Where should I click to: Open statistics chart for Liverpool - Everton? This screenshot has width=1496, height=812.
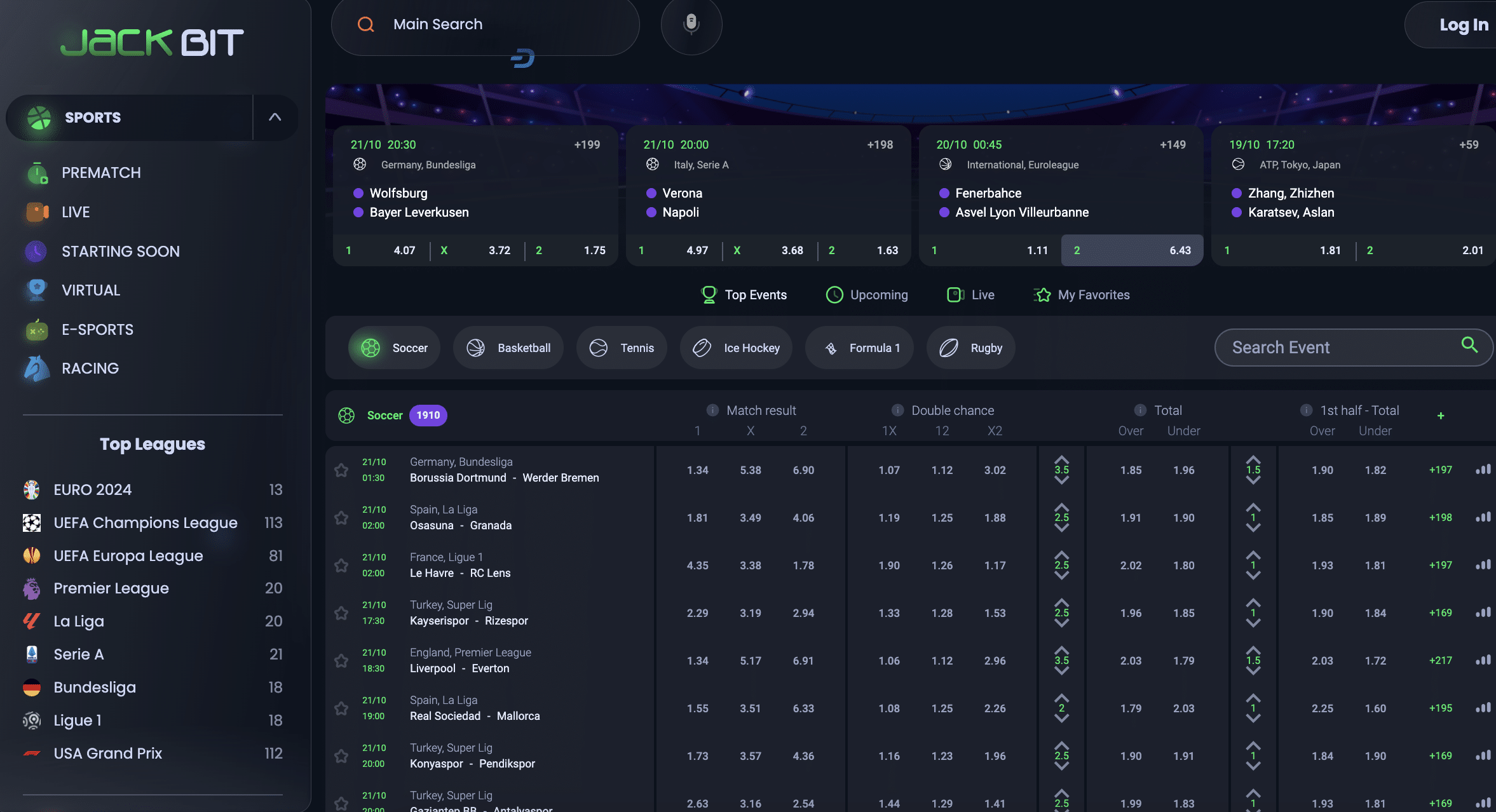[1483, 660]
